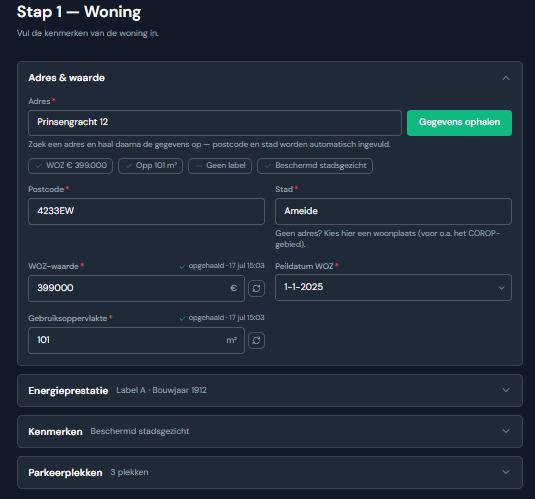Edit the WOZ-waarde field 399000
The width and height of the screenshot is (535, 499).
(136, 288)
